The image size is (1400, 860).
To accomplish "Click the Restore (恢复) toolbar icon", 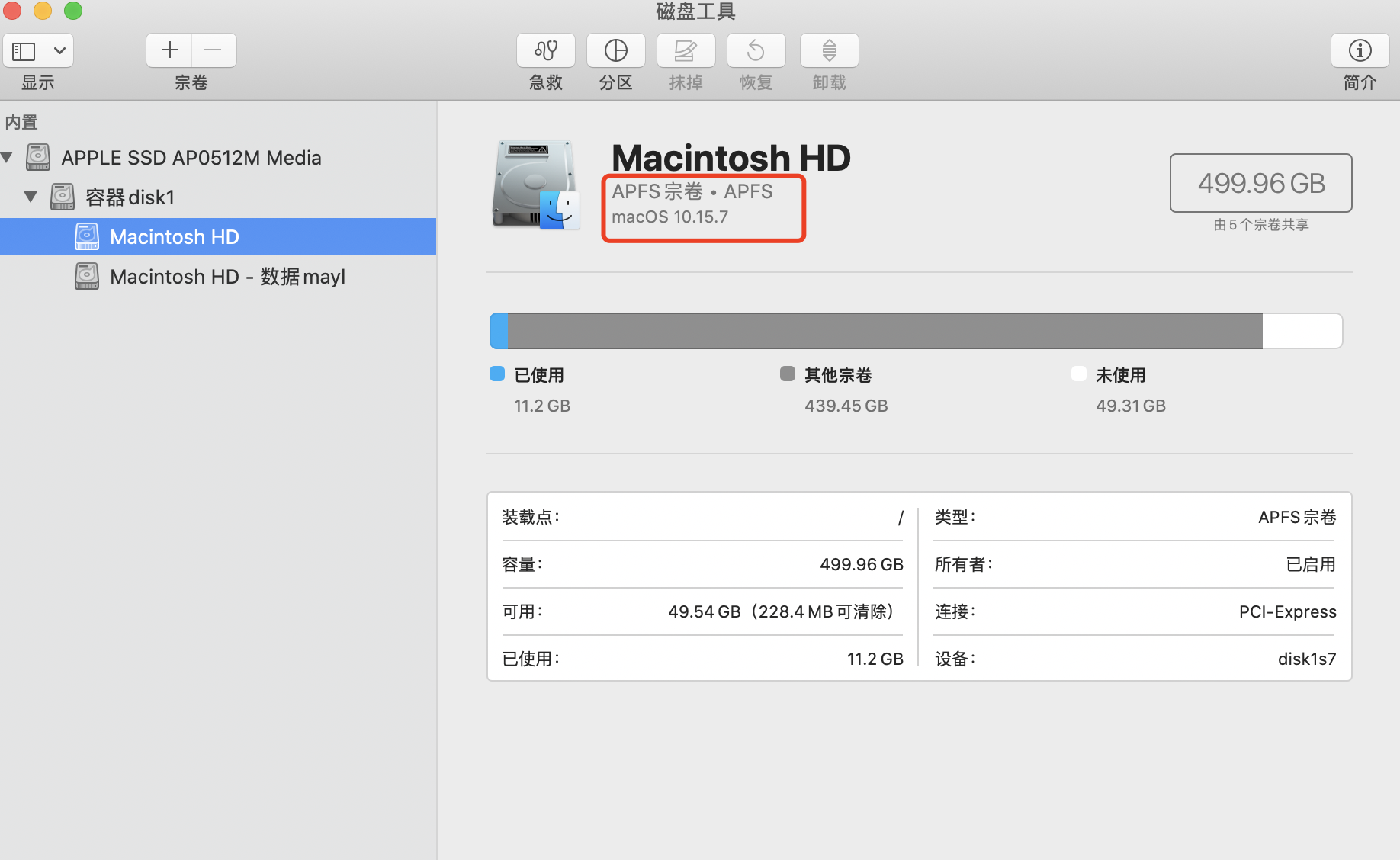I will (756, 50).
